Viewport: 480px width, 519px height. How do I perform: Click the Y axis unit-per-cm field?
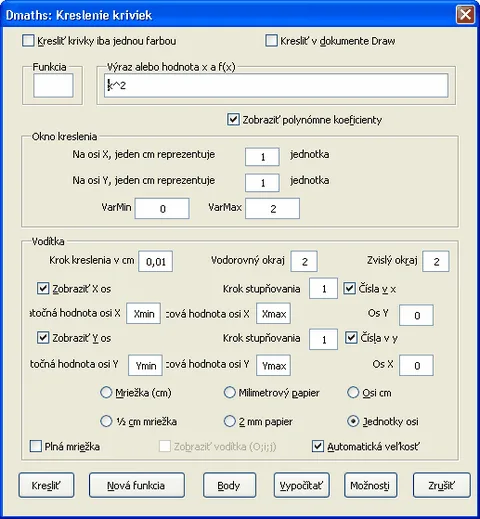click(x=262, y=183)
